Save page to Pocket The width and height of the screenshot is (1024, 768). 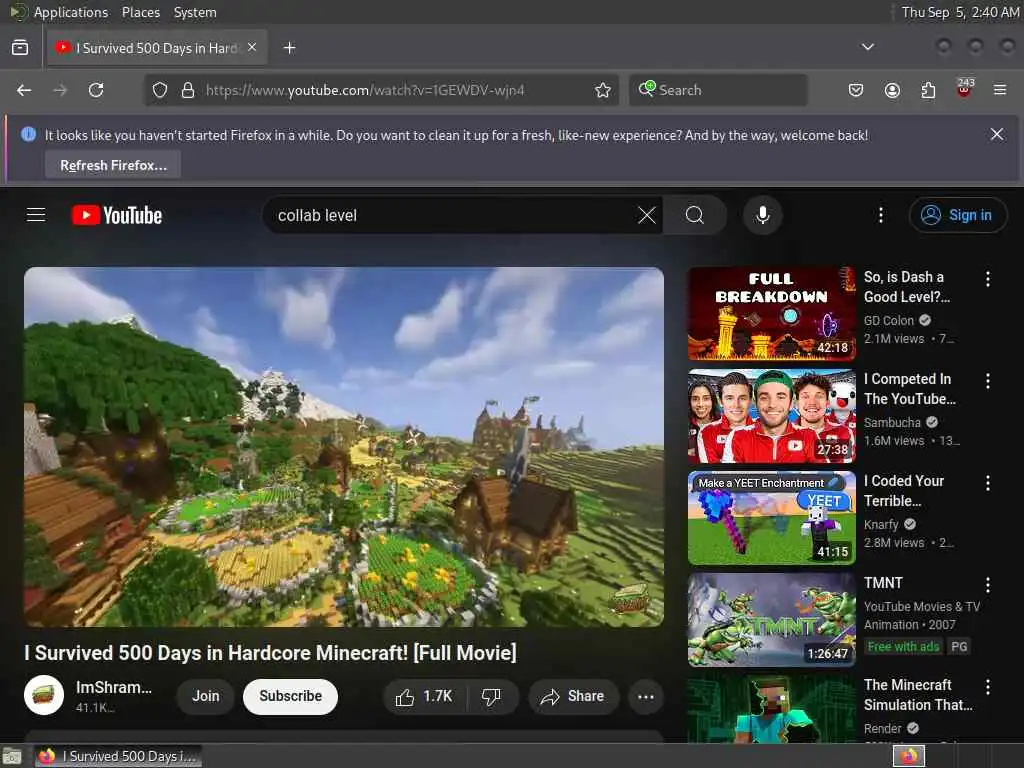tap(856, 90)
